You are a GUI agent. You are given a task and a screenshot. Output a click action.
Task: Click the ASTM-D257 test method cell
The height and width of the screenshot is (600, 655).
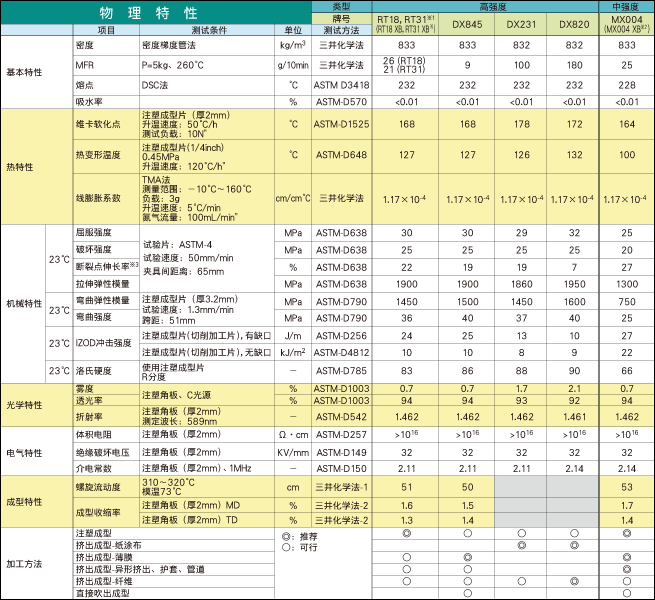[x=341, y=435]
